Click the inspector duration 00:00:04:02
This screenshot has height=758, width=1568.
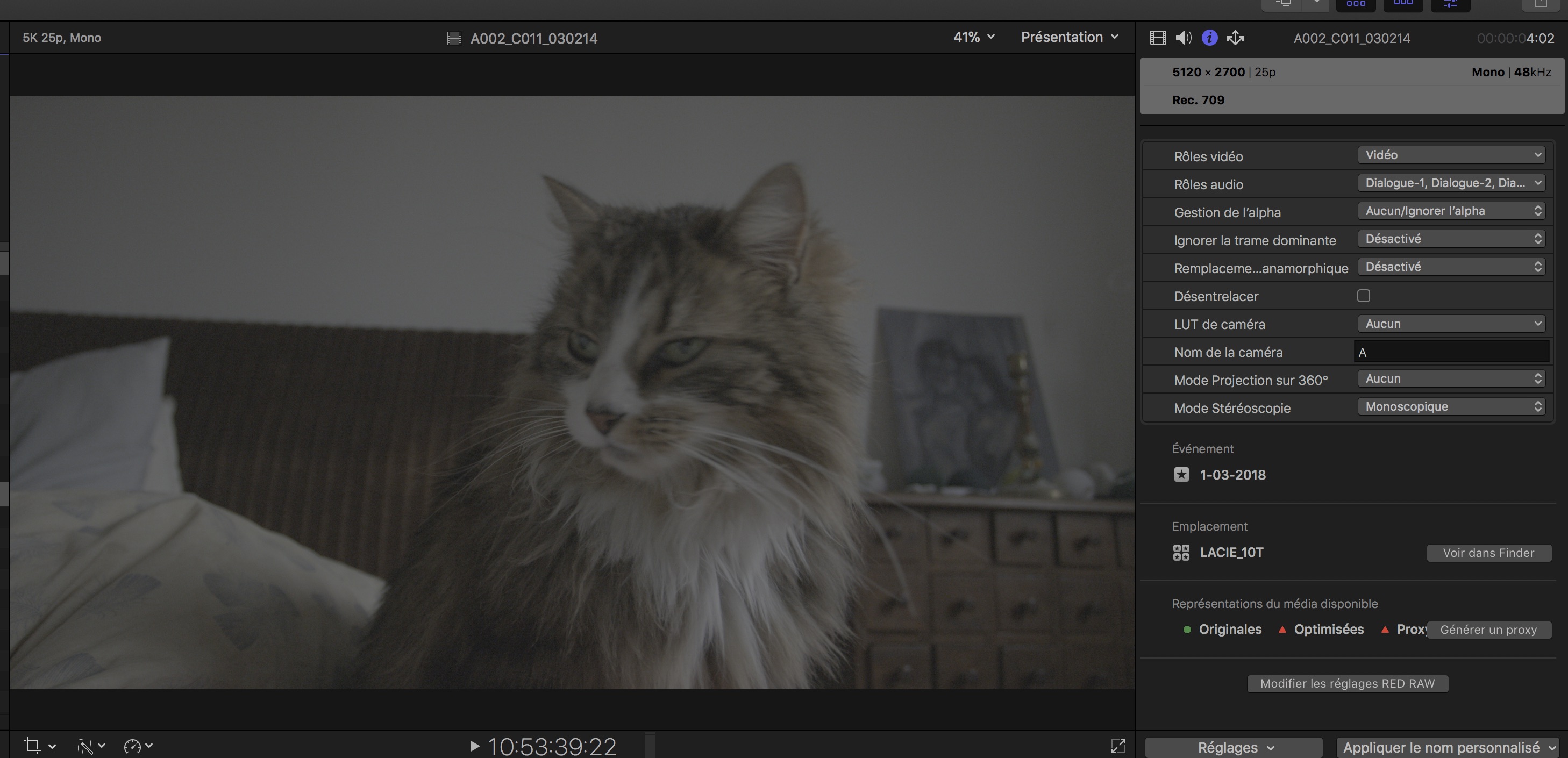point(1515,38)
